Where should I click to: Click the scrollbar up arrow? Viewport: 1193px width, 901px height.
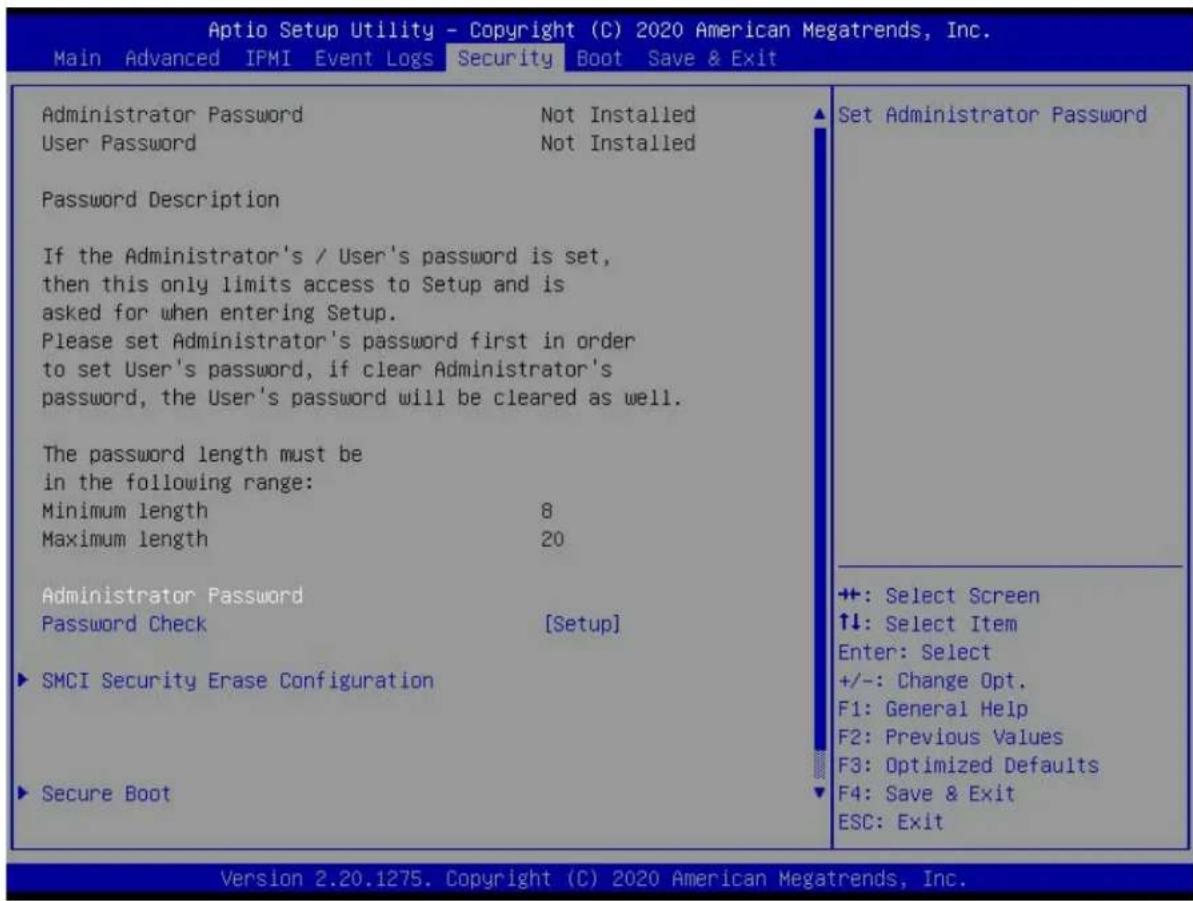819,115
